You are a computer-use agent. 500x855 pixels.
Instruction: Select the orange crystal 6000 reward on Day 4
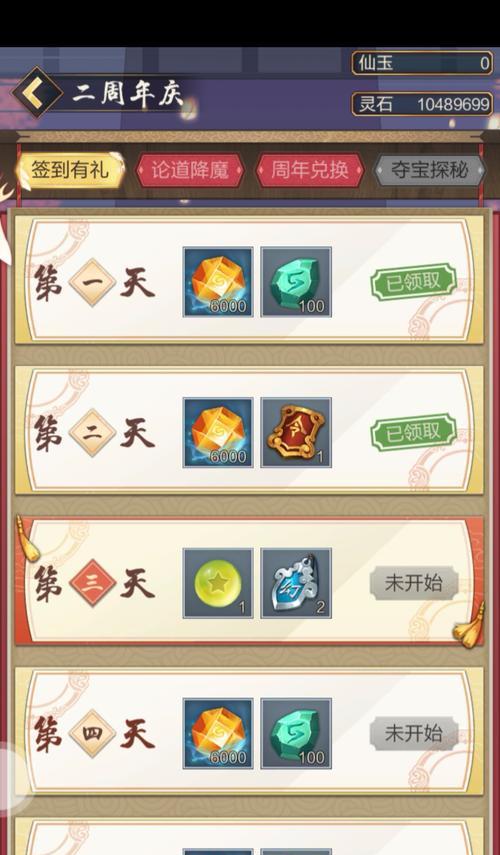[218, 734]
